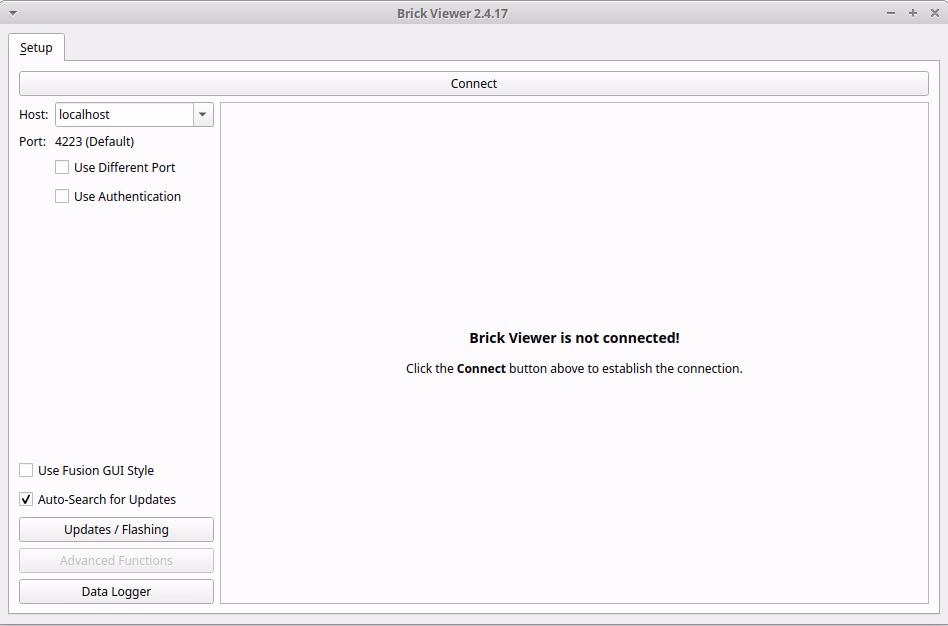This screenshot has width=948, height=626.
Task: Disable Auto-Search for Updates
Action: click(26, 499)
